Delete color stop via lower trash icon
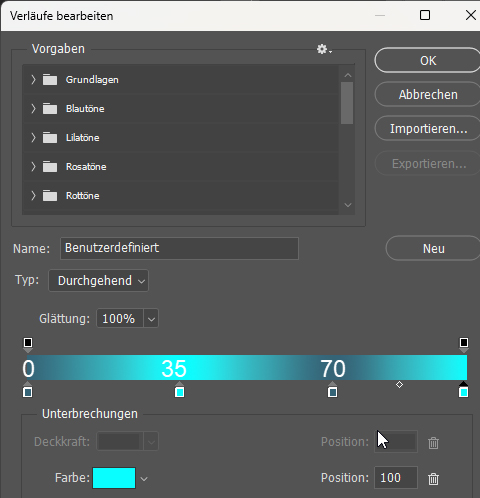Screen dimensions: 480x498 tap(433, 479)
